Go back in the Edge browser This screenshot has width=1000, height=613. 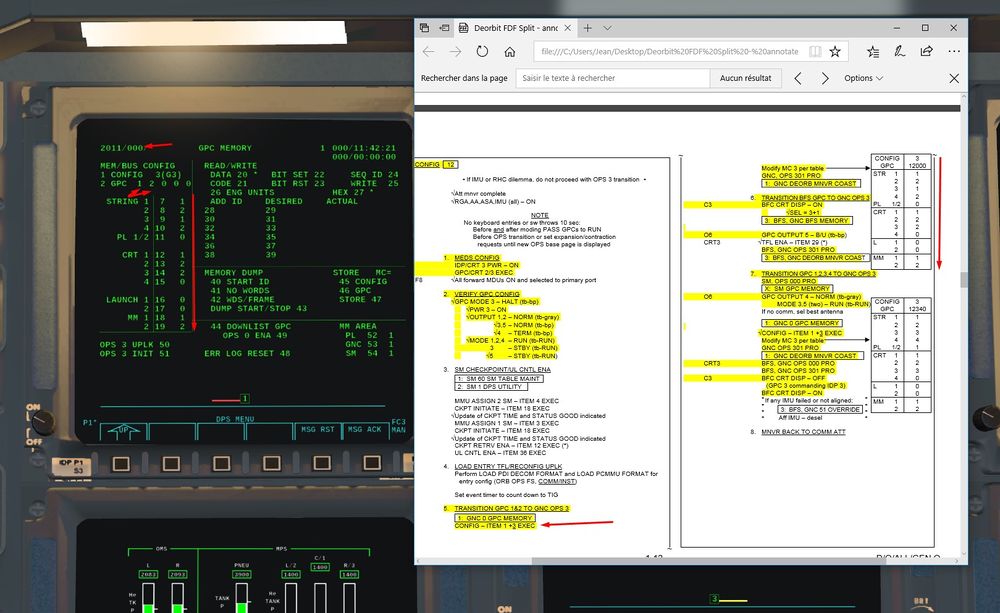coord(429,52)
